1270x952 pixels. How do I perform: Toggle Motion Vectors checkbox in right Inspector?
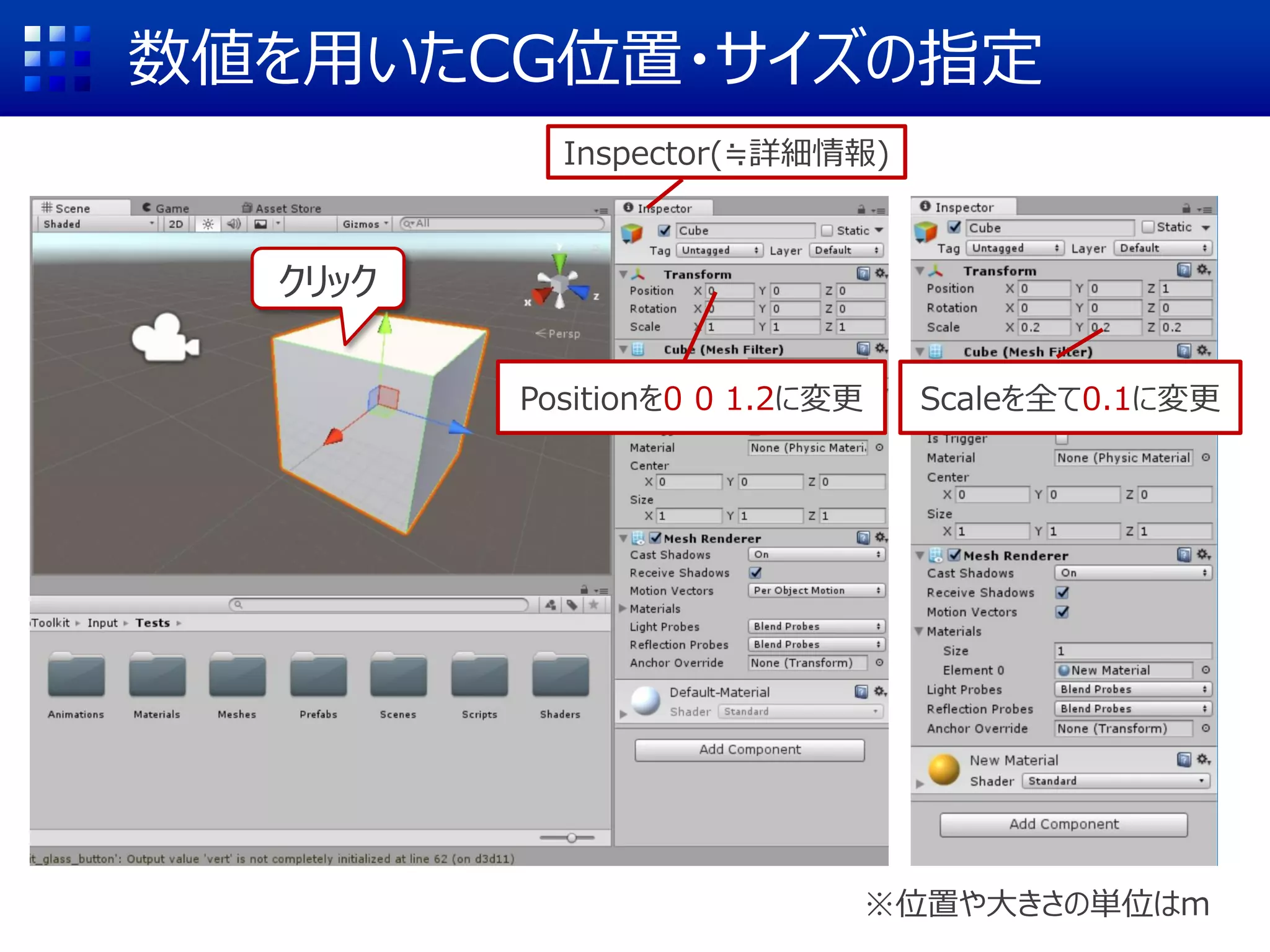pos(1062,612)
